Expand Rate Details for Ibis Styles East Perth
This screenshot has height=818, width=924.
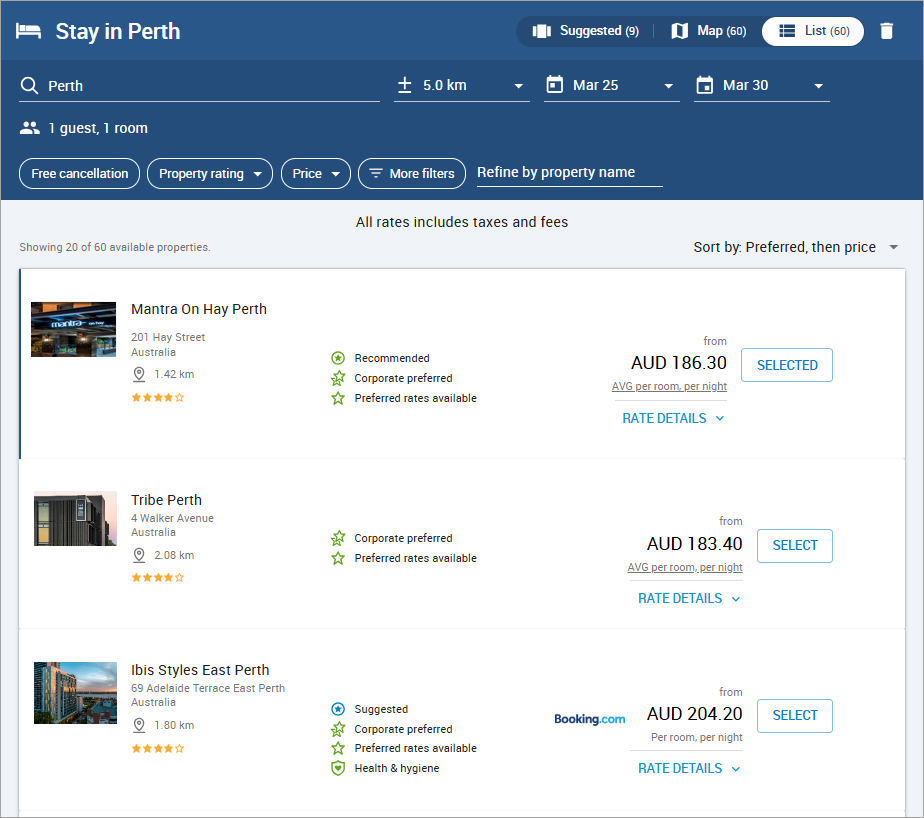pyautogui.click(x=689, y=768)
